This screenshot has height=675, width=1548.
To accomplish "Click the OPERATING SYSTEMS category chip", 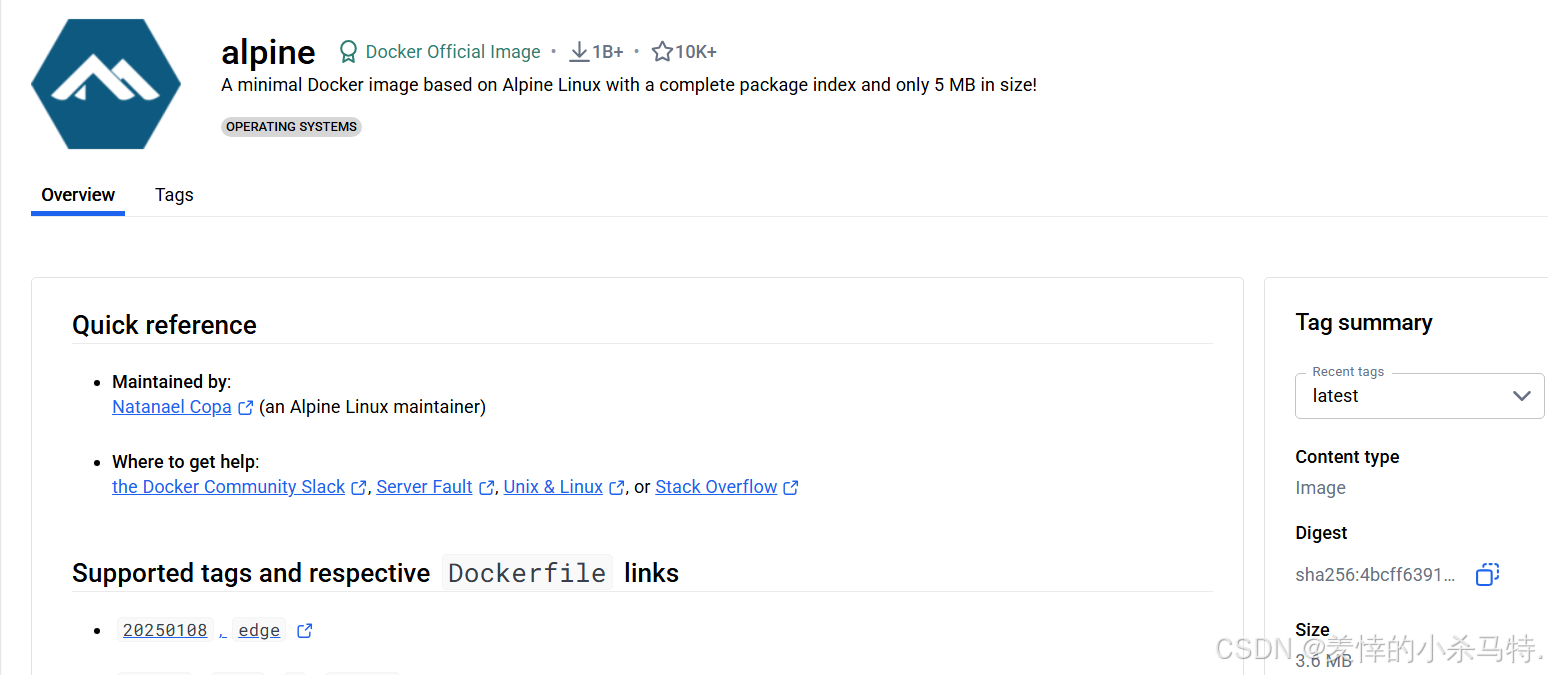I will click(x=291, y=127).
